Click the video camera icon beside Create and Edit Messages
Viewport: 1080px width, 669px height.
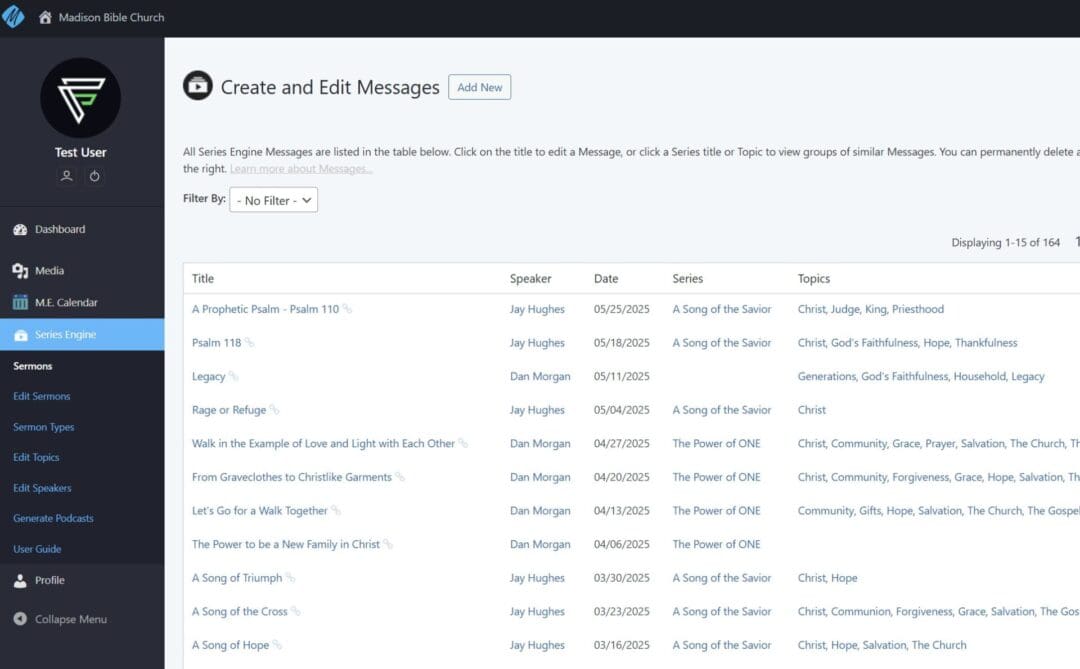pyautogui.click(x=198, y=86)
